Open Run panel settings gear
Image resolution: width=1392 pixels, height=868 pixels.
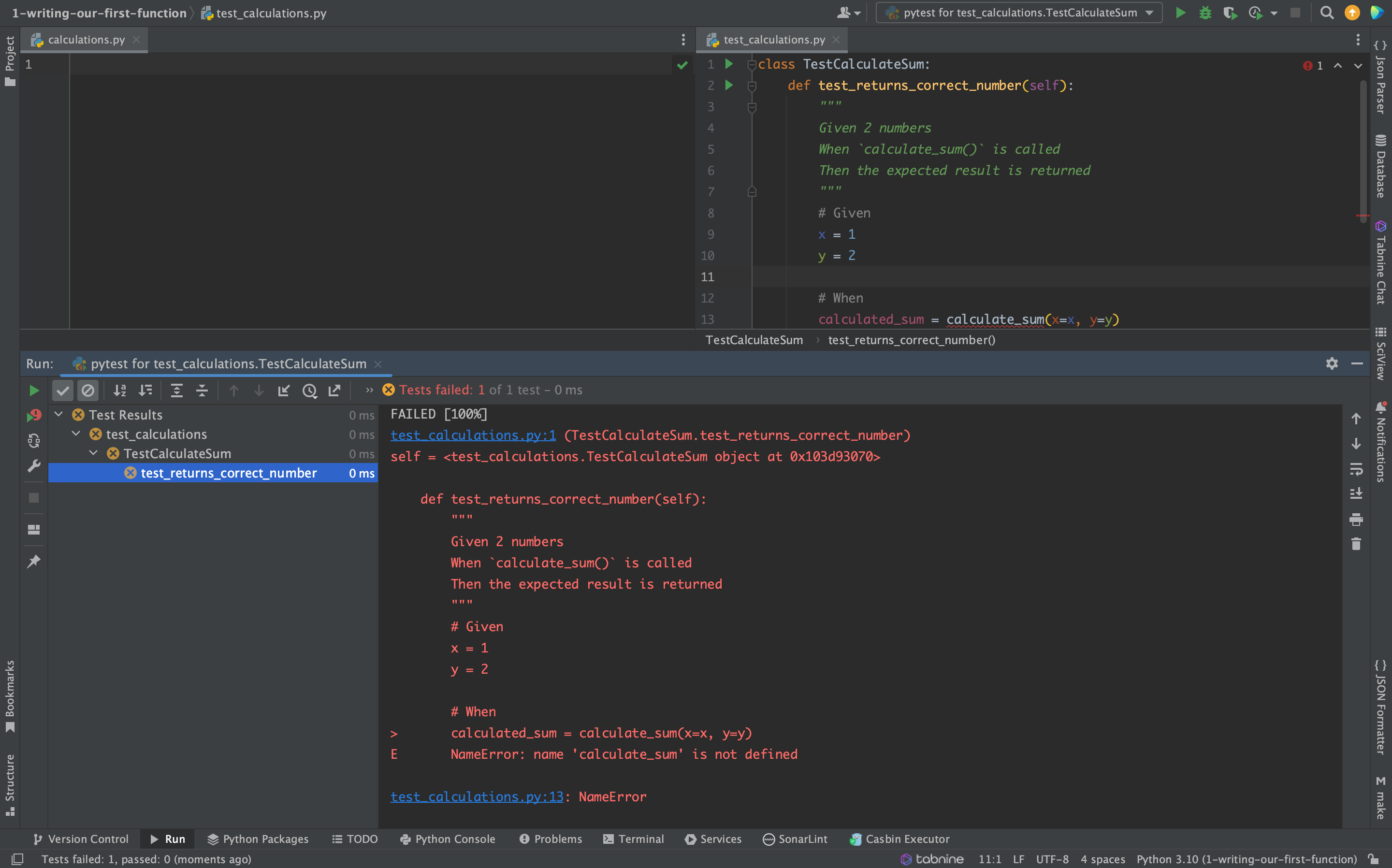(1332, 363)
